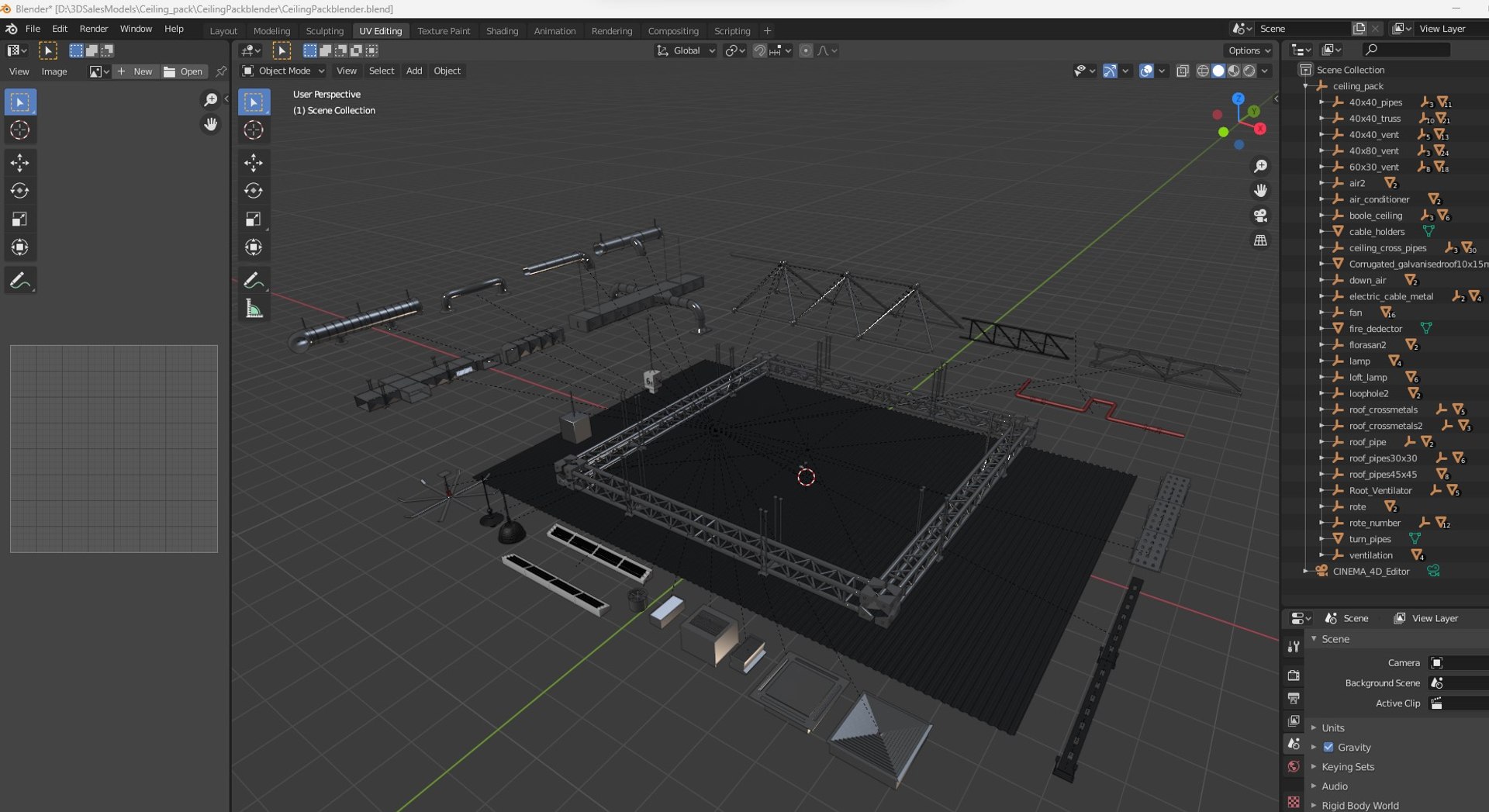The width and height of the screenshot is (1489, 812).
Task: Open the Options dropdown
Action: coord(1249,51)
